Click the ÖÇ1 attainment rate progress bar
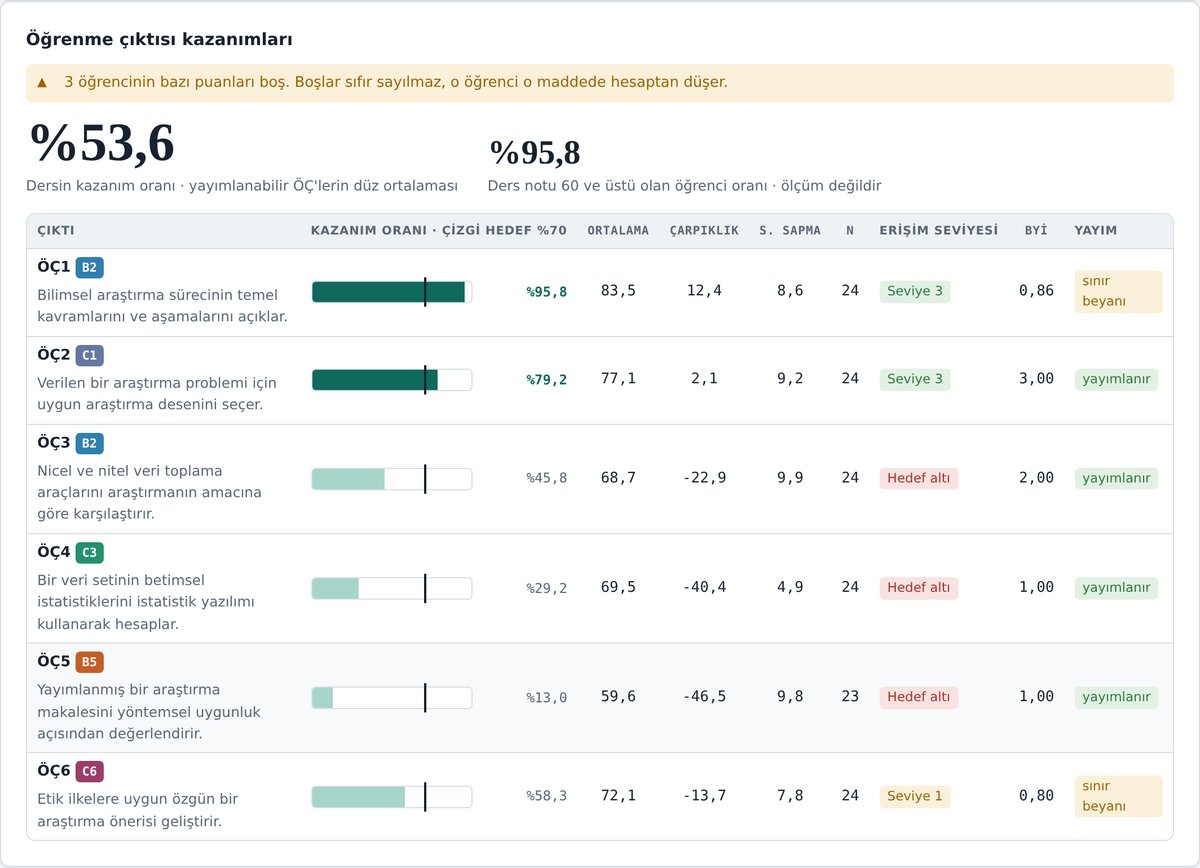The height and width of the screenshot is (868, 1200). pyautogui.click(x=392, y=292)
